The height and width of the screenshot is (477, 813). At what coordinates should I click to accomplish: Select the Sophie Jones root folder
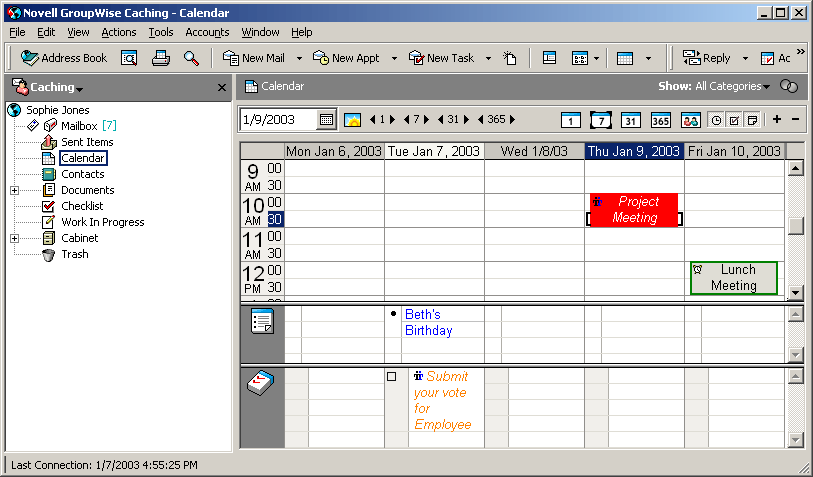(x=58, y=110)
